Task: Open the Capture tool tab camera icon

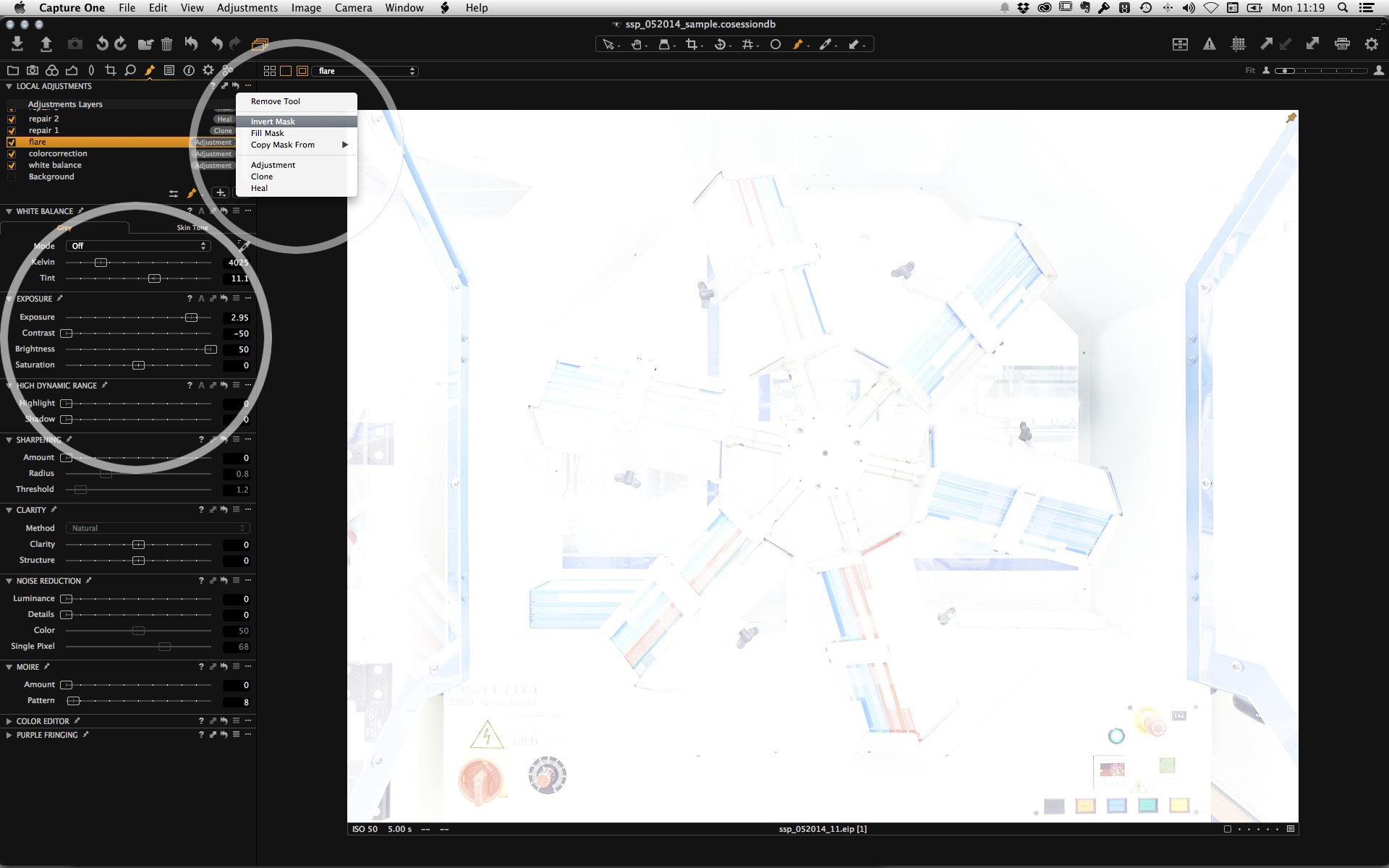Action: [33, 70]
